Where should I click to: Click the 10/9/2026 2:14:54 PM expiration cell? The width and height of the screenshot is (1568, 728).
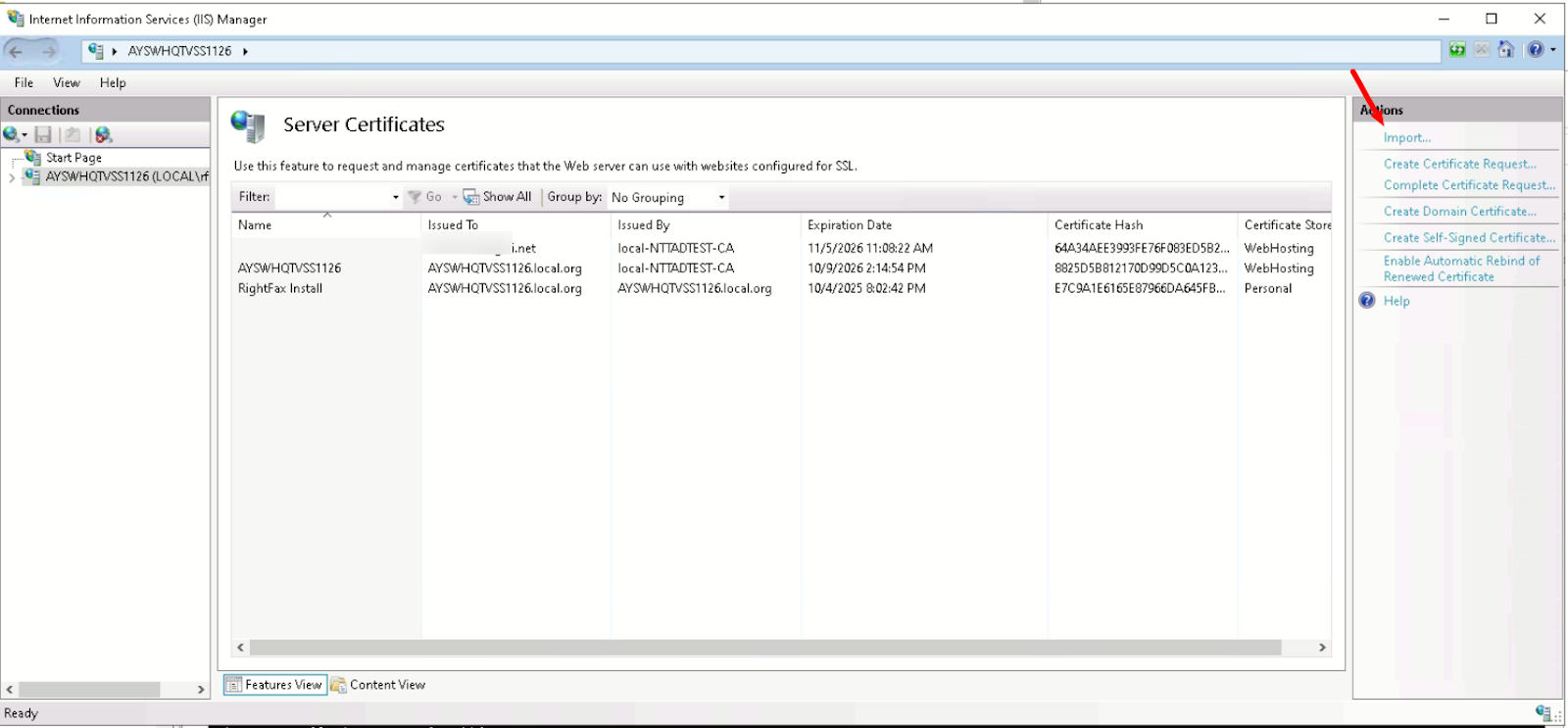pos(866,268)
